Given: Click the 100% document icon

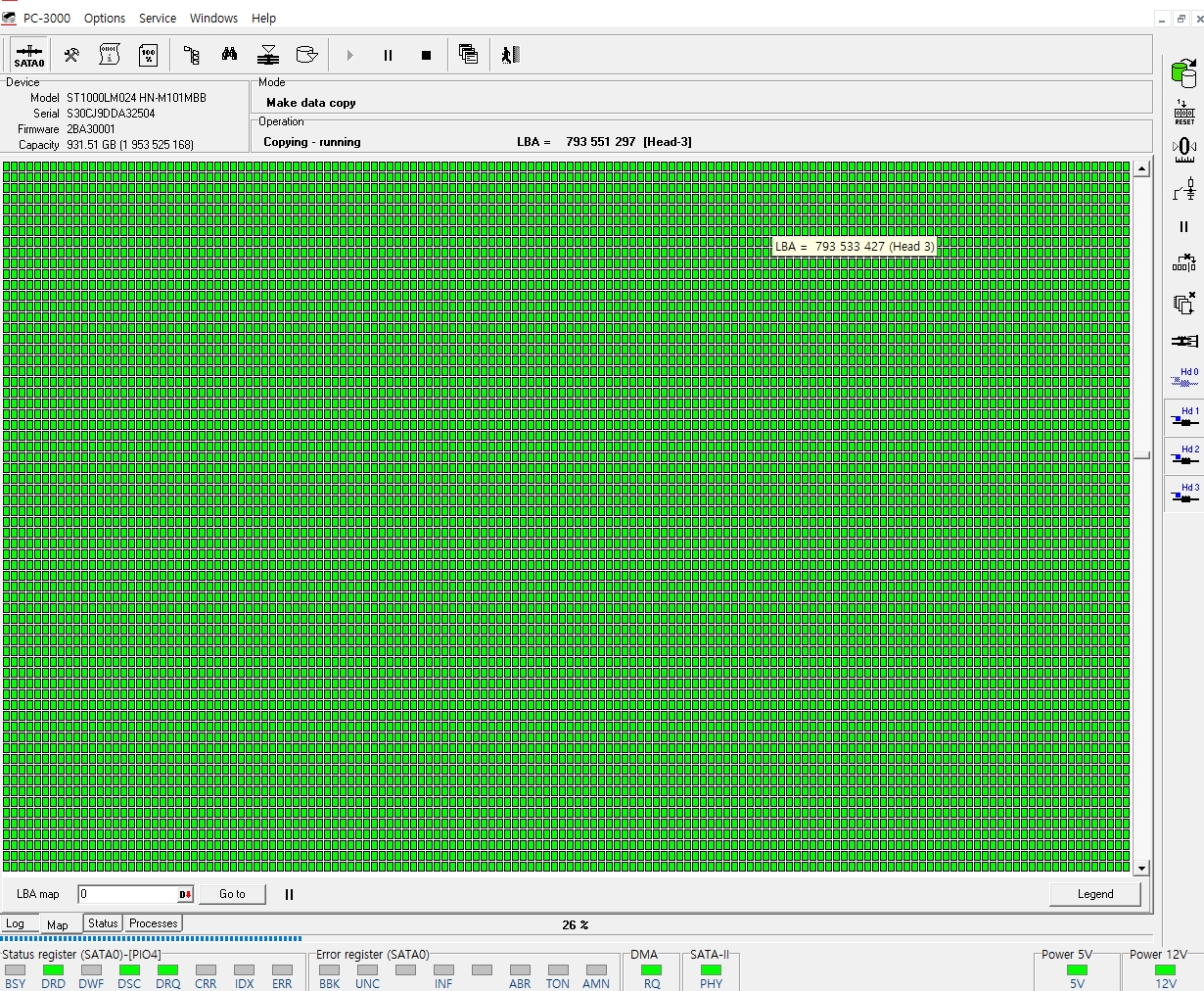Looking at the screenshot, I should 148,55.
